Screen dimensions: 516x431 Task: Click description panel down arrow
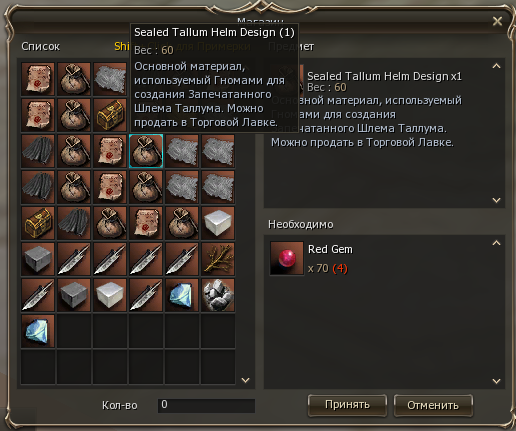click(x=496, y=200)
